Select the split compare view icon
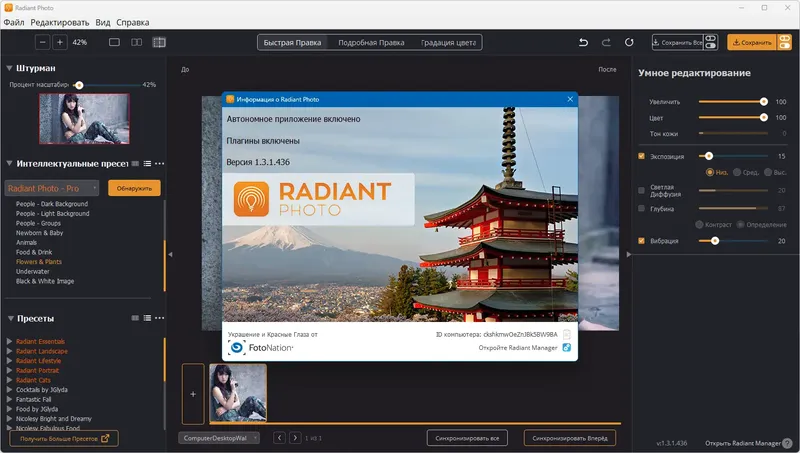The width and height of the screenshot is (800, 453). [159, 42]
